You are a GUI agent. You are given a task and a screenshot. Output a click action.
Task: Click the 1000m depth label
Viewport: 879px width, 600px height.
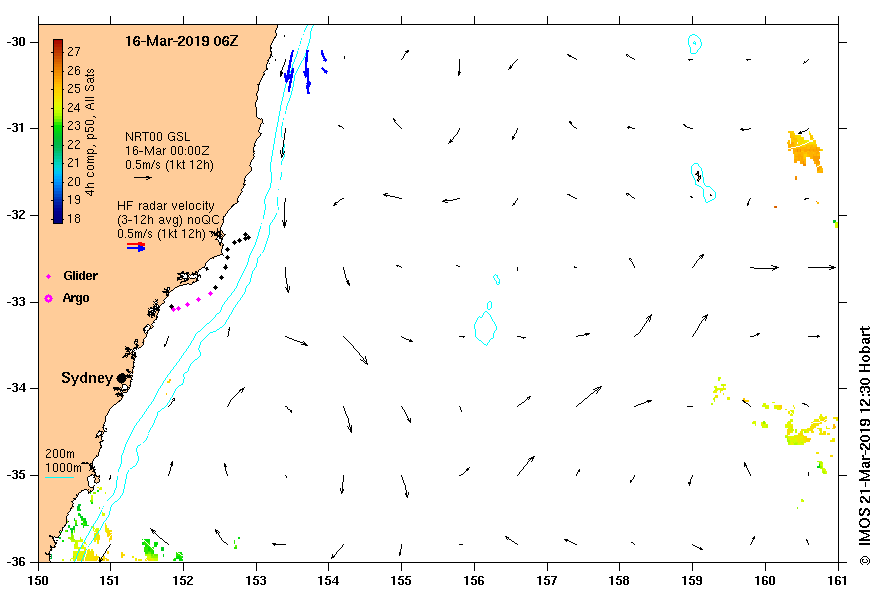coord(63,468)
